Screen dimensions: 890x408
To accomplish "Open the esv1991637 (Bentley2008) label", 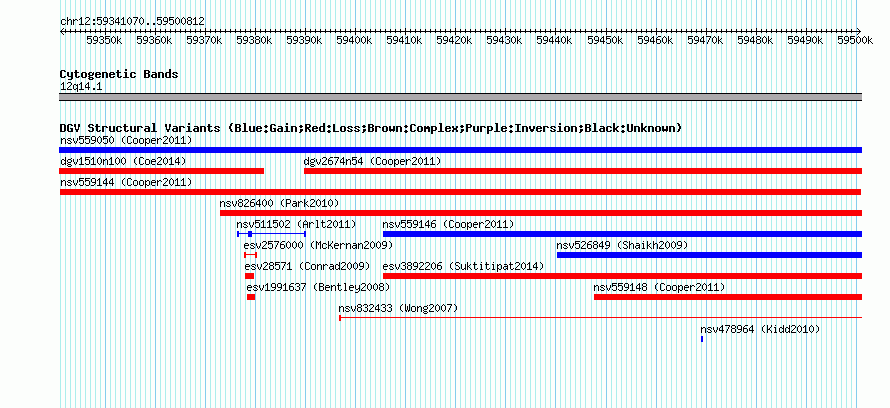I will click(318, 287).
